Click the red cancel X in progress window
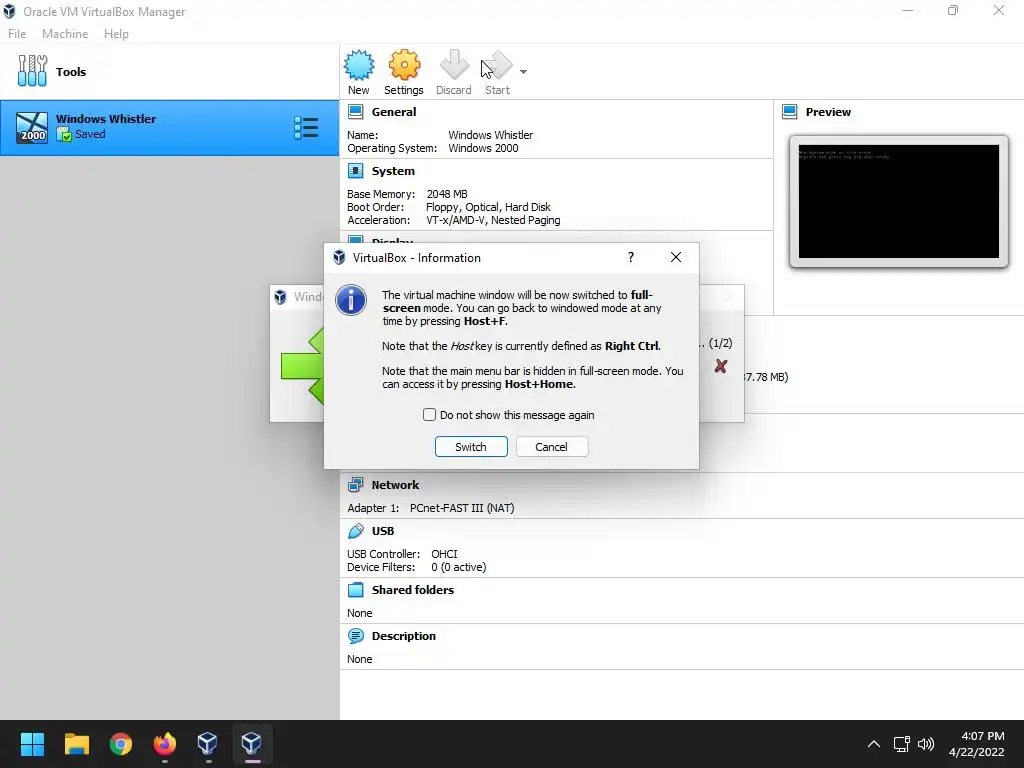 point(720,366)
